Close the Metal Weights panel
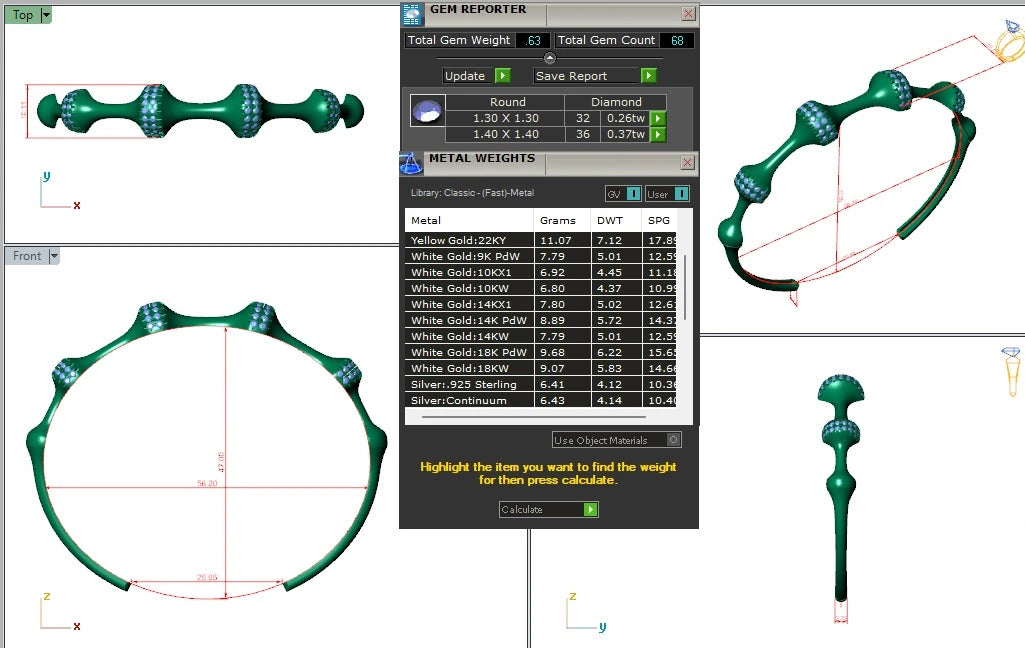1025x648 pixels. pos(687,162)
